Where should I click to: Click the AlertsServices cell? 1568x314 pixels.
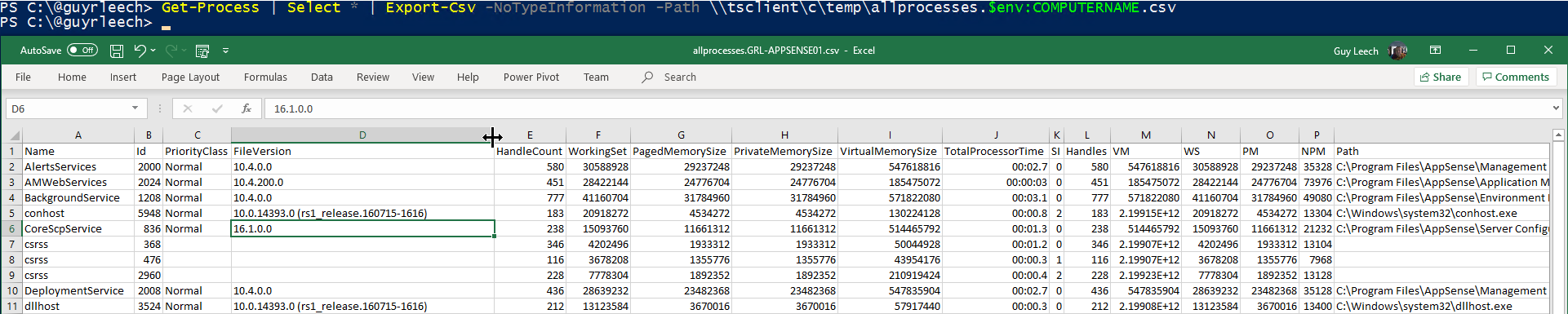pyautogui.click(x=78, y=167)
